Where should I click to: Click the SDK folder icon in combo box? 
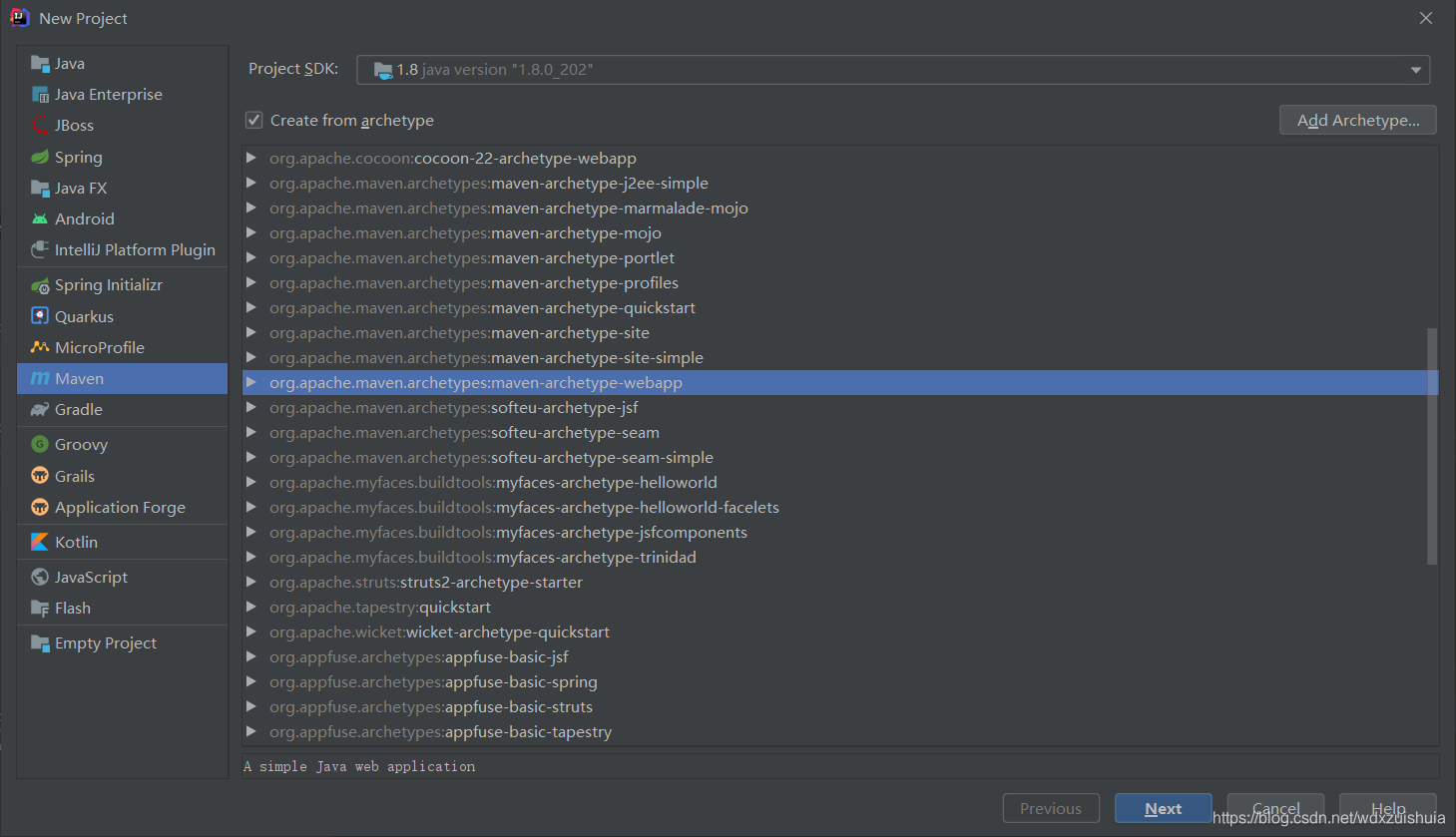[383, 70]
